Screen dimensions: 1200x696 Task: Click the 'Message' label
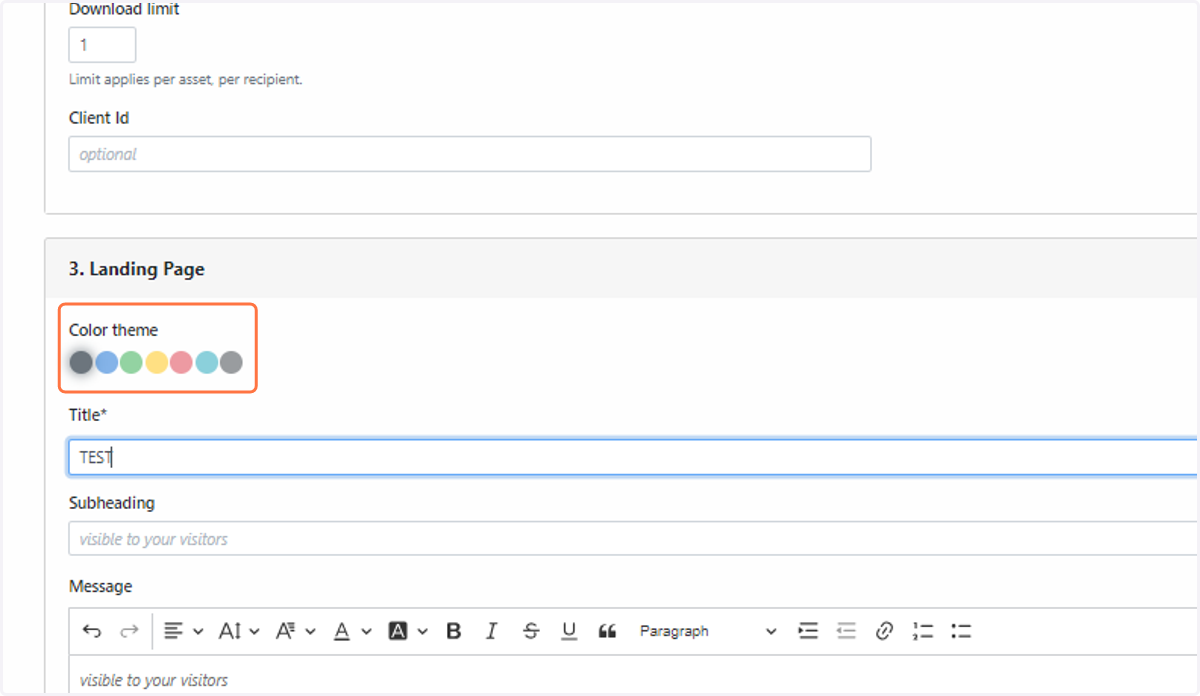click(x=100, y=586)
